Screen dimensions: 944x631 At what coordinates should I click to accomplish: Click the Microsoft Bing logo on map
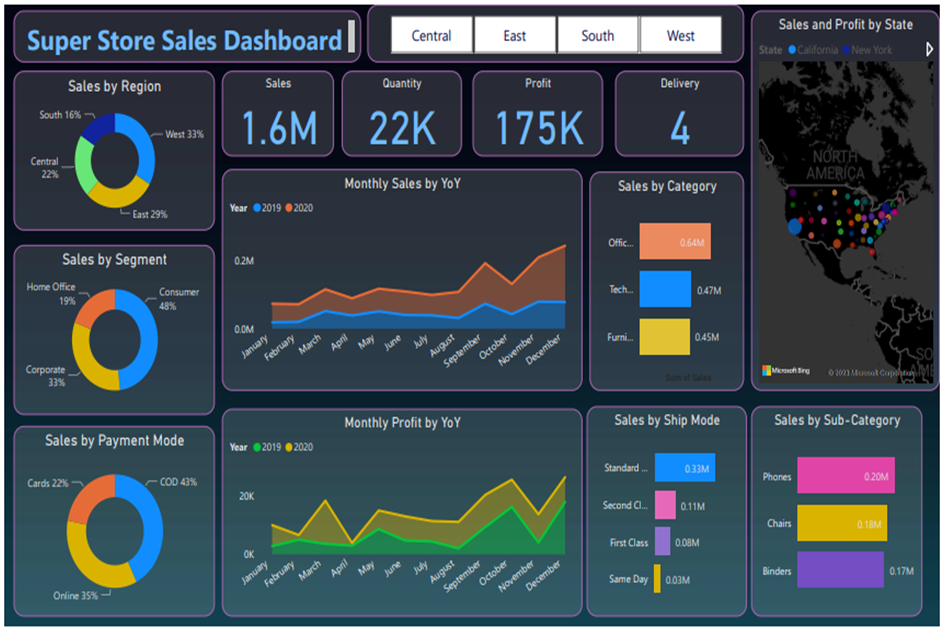786,370
